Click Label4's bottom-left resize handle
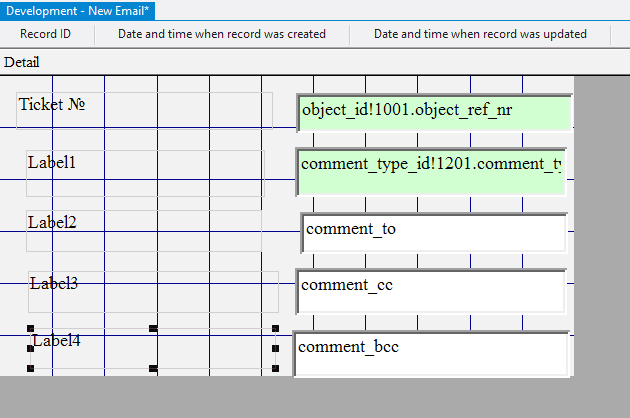 coord(30,369)
